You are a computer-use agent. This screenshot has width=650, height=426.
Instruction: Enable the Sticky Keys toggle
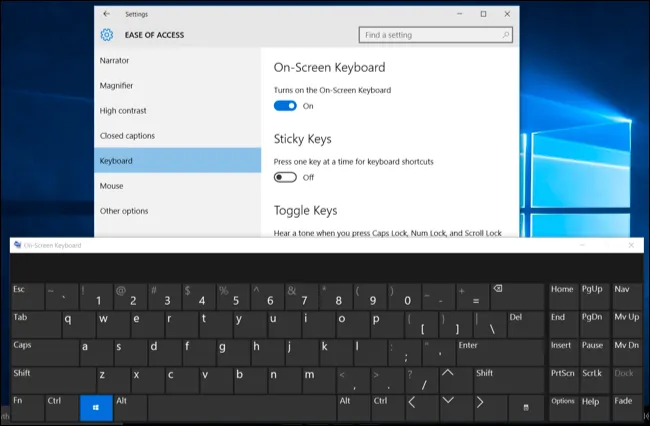285,176
